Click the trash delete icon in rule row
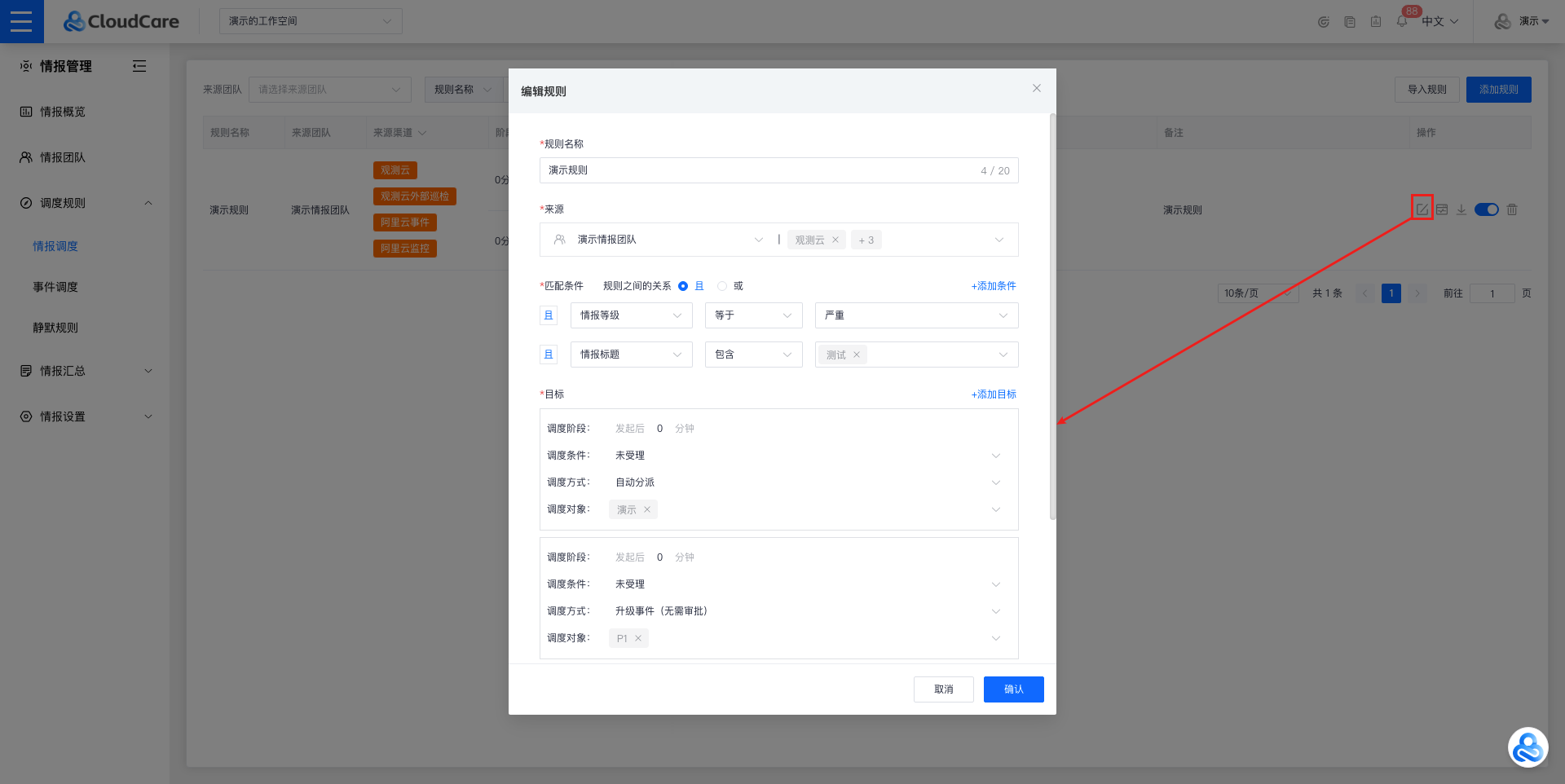1565x784 pixels. [1512, 209]
